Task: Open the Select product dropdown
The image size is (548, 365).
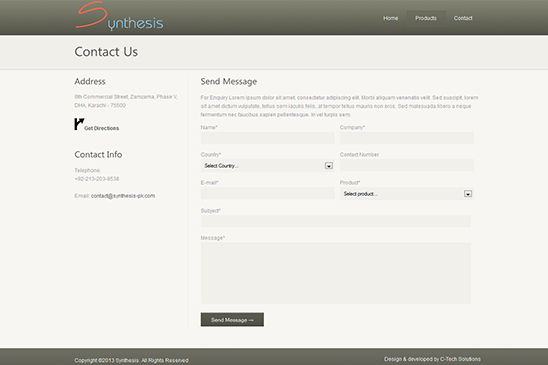Action: [x=406, y=194]
